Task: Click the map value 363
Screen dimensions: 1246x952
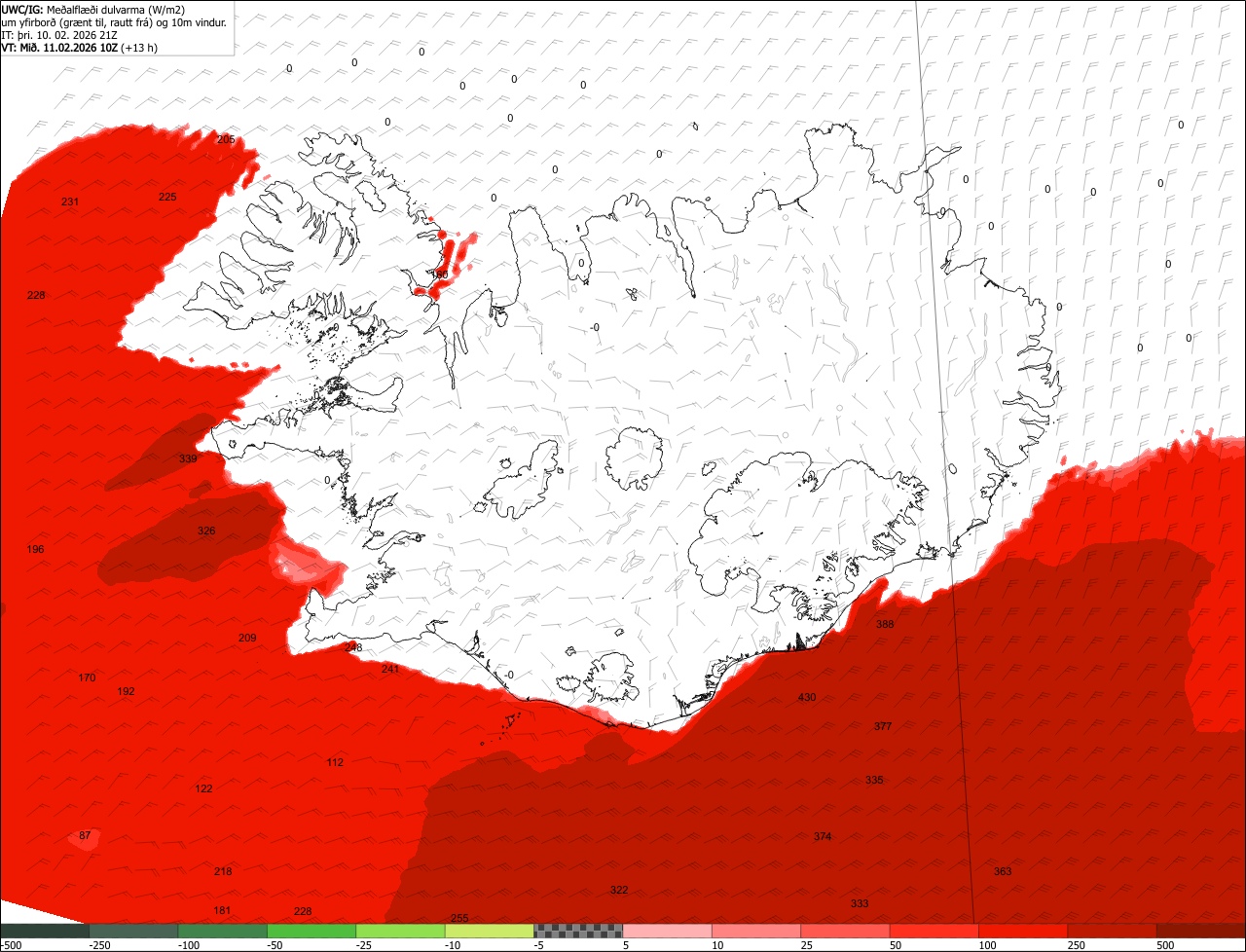Action: pyautogui.click(x=1003, y=872)
